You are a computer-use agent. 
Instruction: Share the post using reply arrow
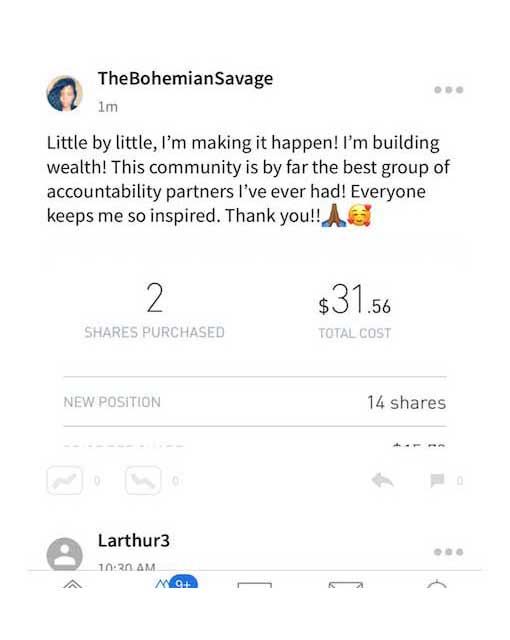pos(382,480)
